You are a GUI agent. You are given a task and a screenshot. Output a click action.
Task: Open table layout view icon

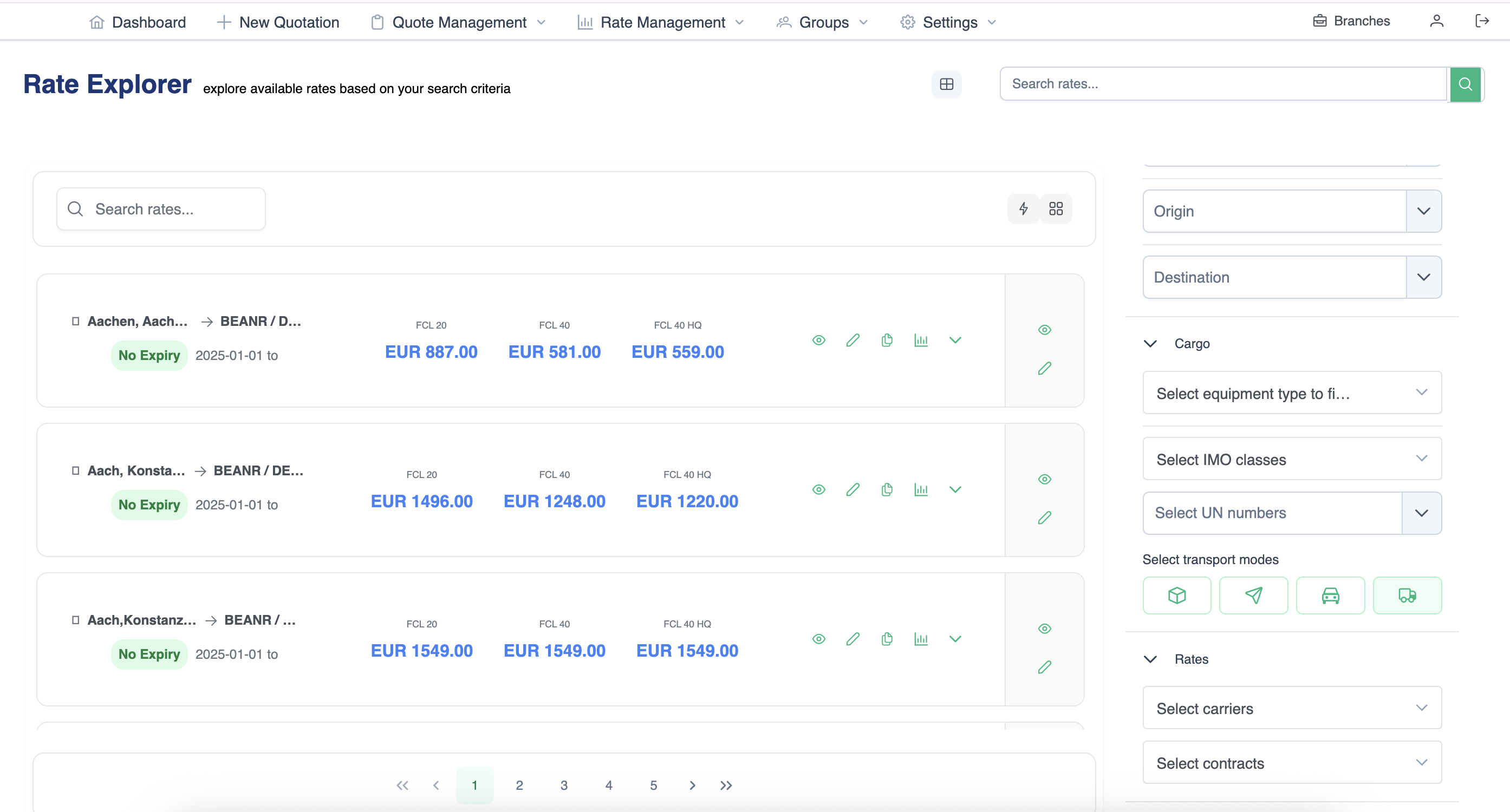tap(946, 84)
